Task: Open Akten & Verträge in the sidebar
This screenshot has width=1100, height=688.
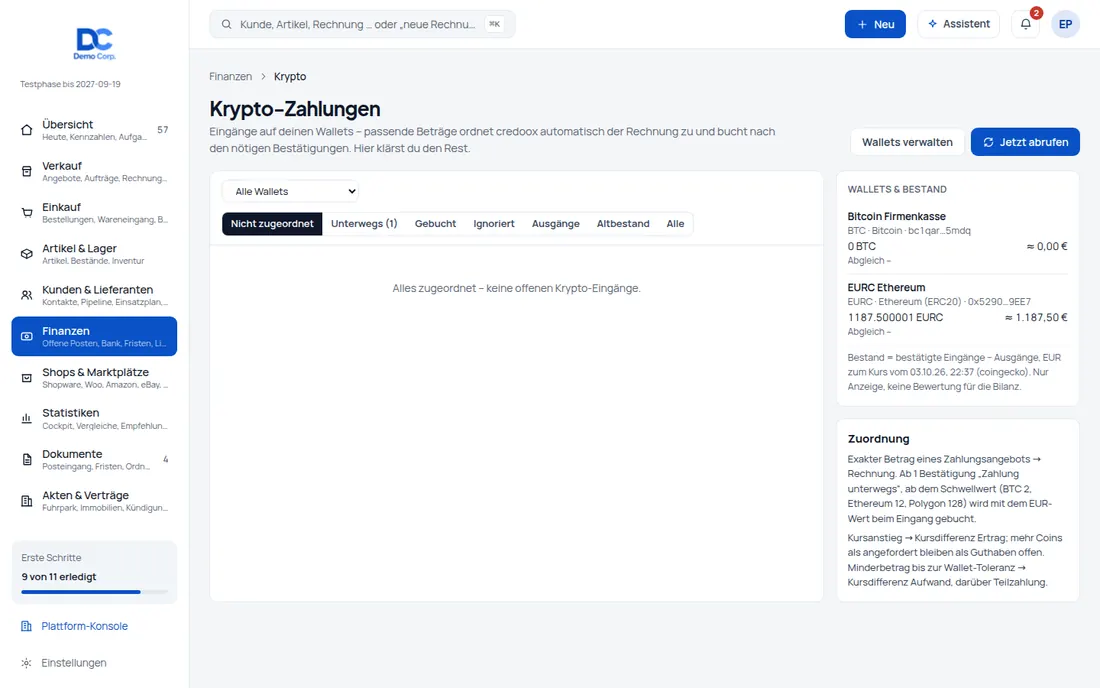Action: point(94,501)
